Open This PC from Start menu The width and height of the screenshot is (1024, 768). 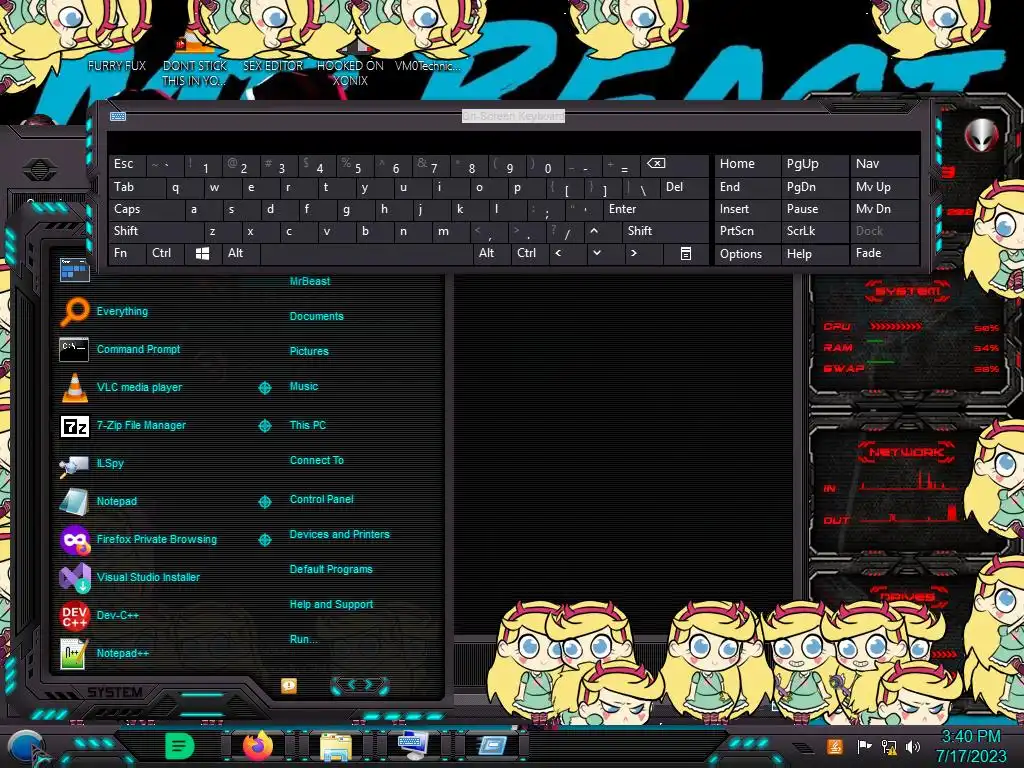click(x=308, y=425)
